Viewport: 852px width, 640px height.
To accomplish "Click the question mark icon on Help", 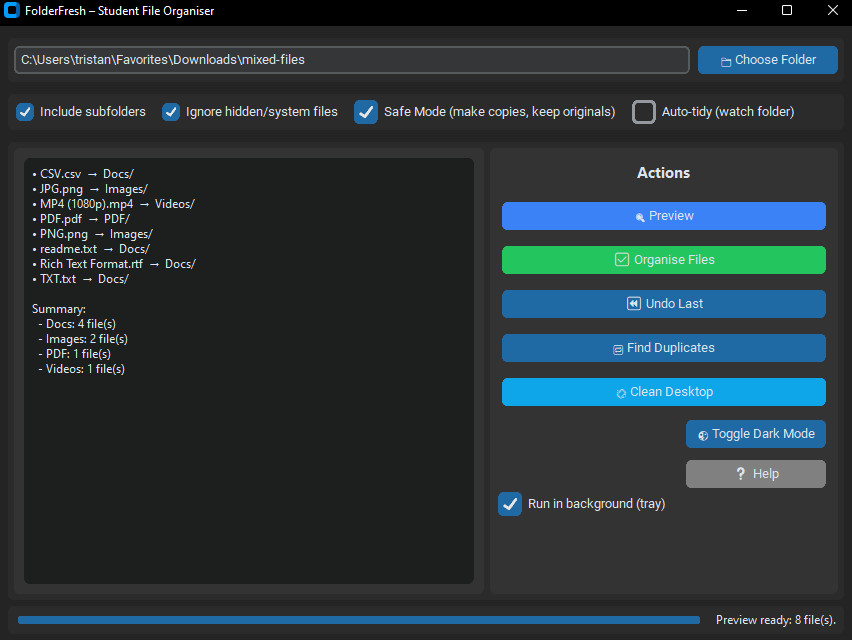I will pos(740,474).
